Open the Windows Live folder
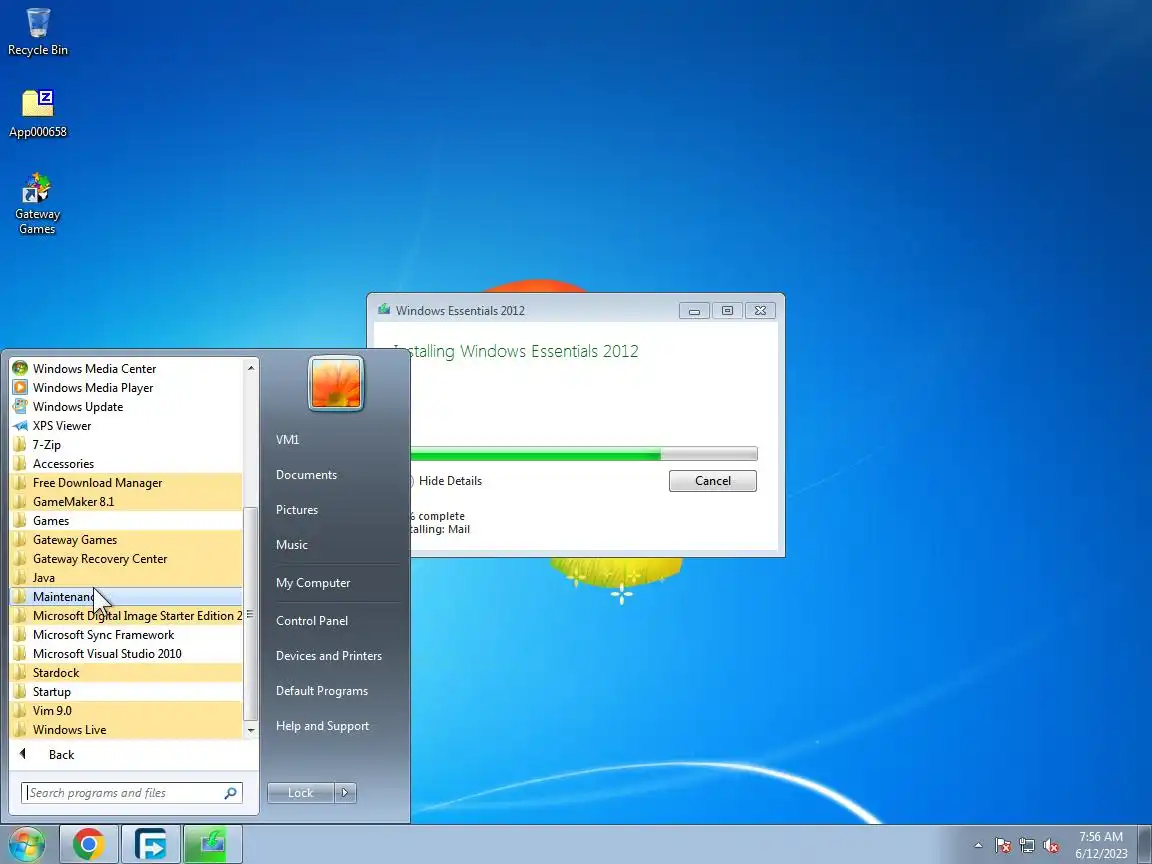Viewport: 1152px width, 864px height. pyautogui.click(x=126, y=730)
